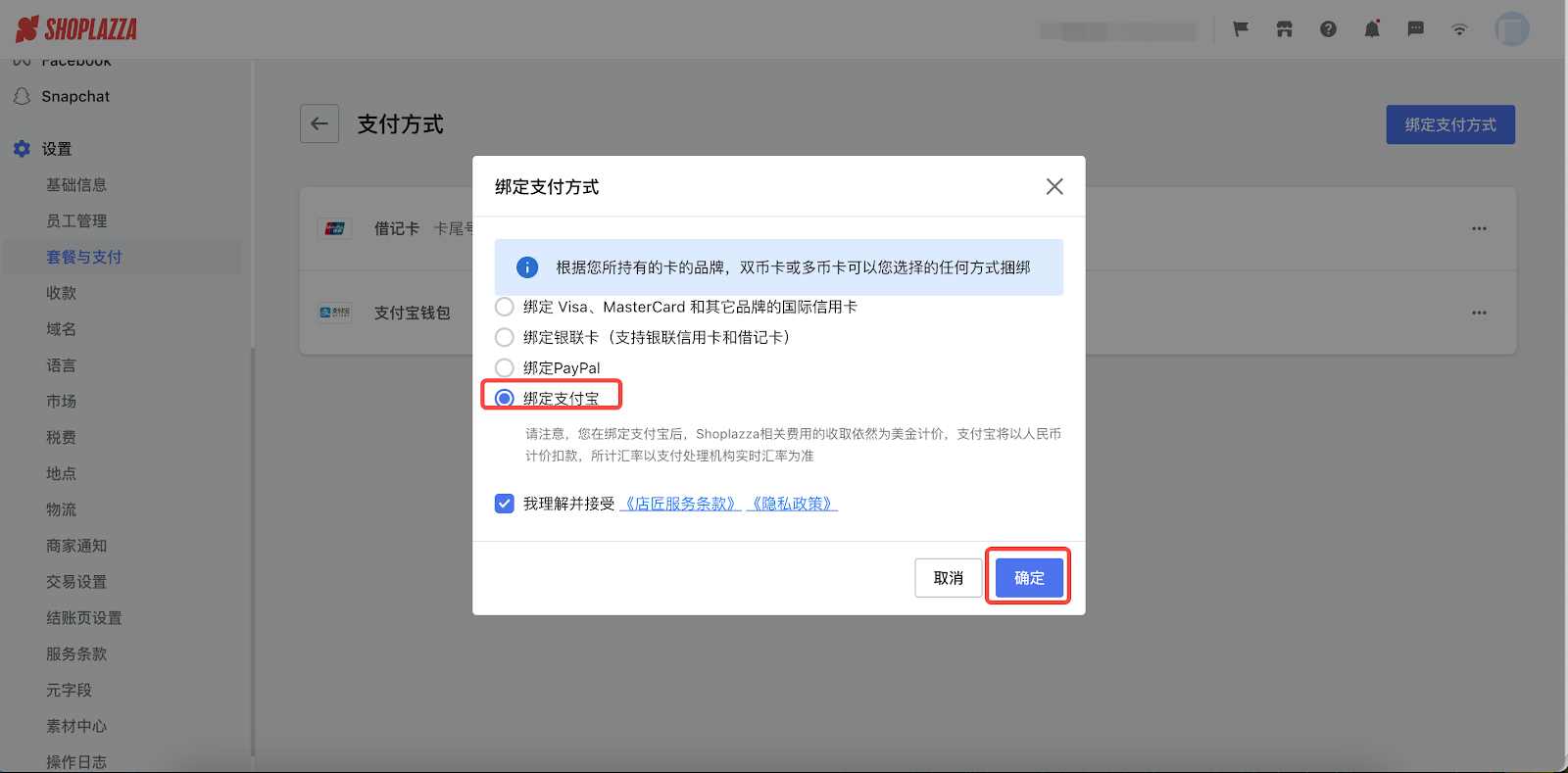Click the Wi-Fi signal icon in top bar

tap(1459, 29)
